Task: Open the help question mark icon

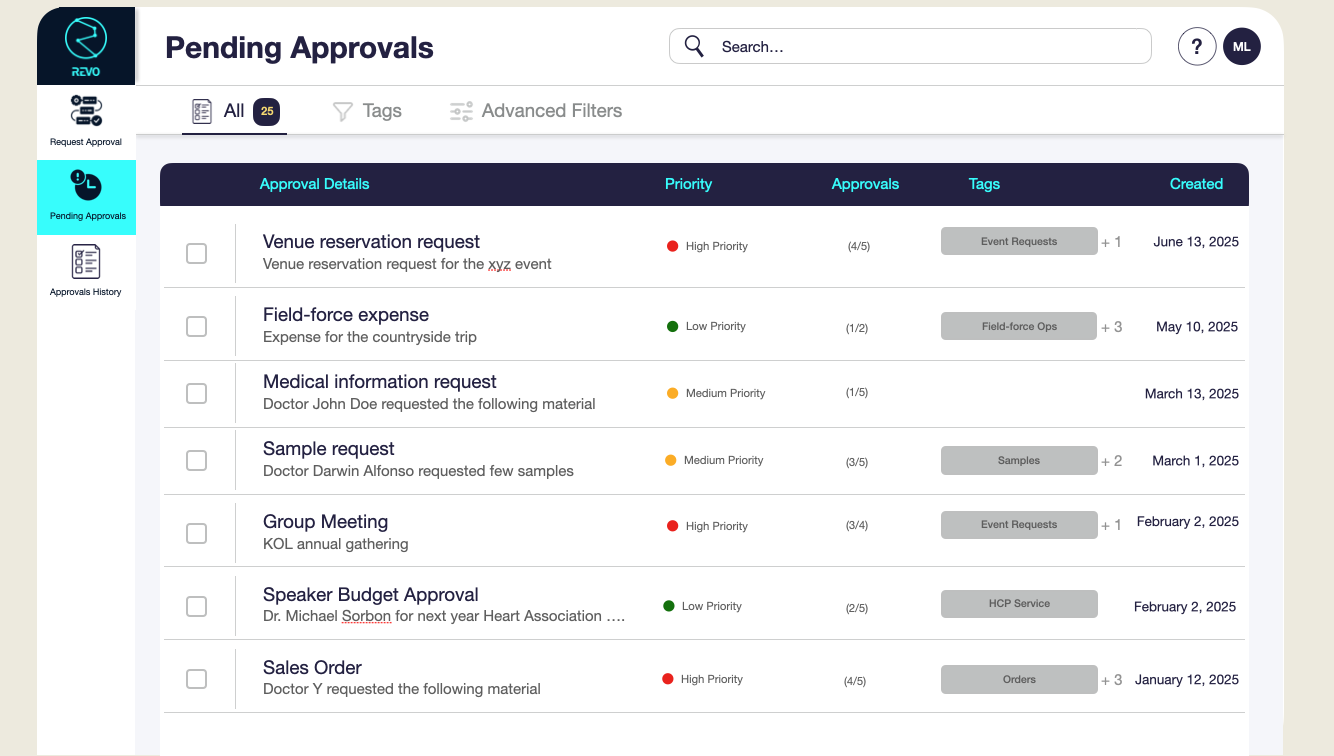Action: pyautogui.click(x=1197, y=46)
